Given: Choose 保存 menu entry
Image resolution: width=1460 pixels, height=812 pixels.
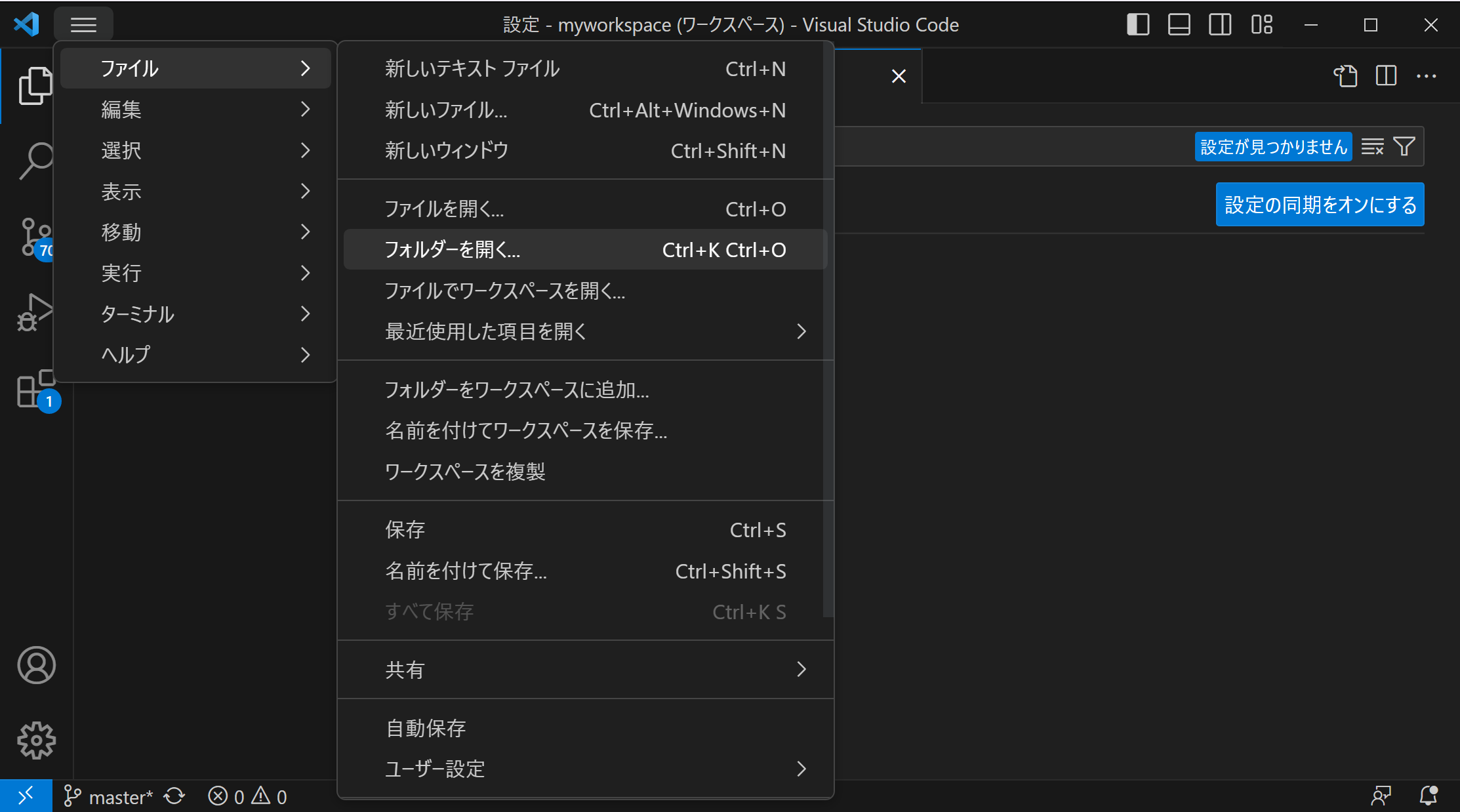Looking at the screenshot, I should [x=585, y=530].
